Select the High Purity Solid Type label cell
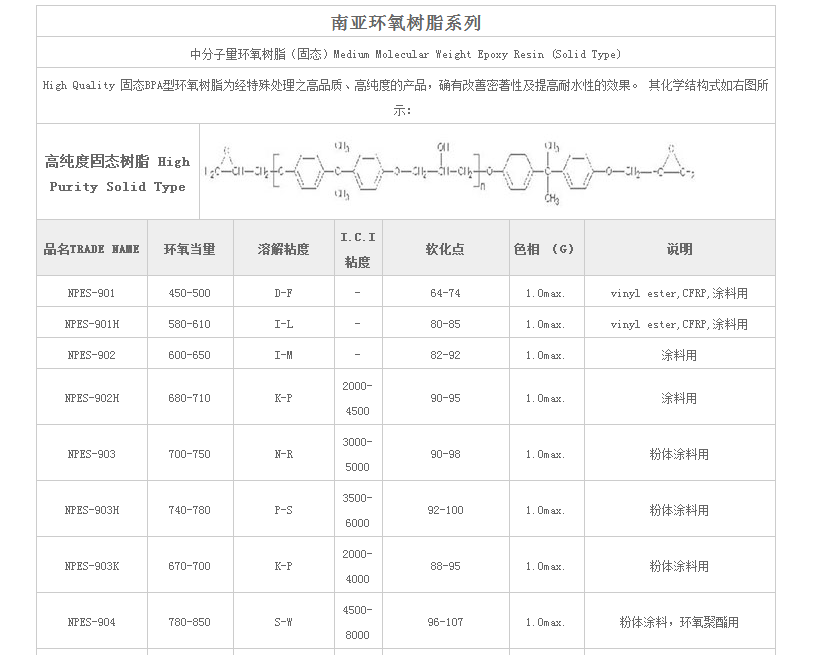 [x=118, y=173]
